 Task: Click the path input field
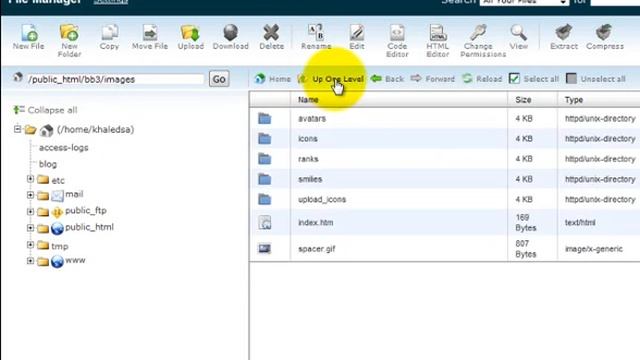click(115, 79)
